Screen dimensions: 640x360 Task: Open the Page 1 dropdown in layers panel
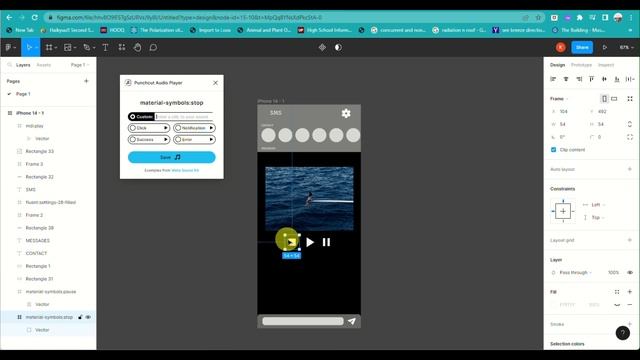(80, 65)
